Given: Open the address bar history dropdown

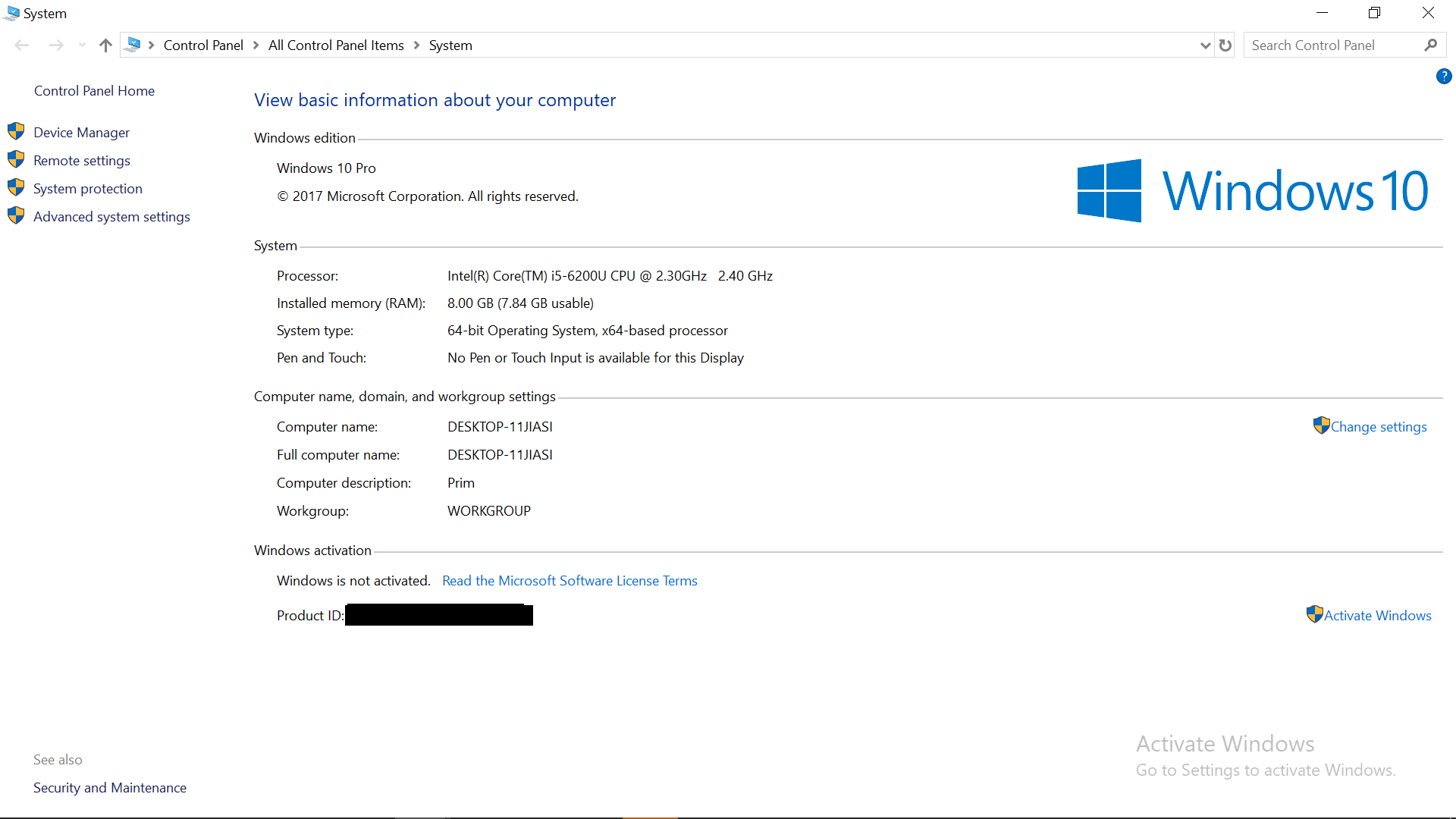Looking at the screenshot, I should click(x=1205, y=45).
